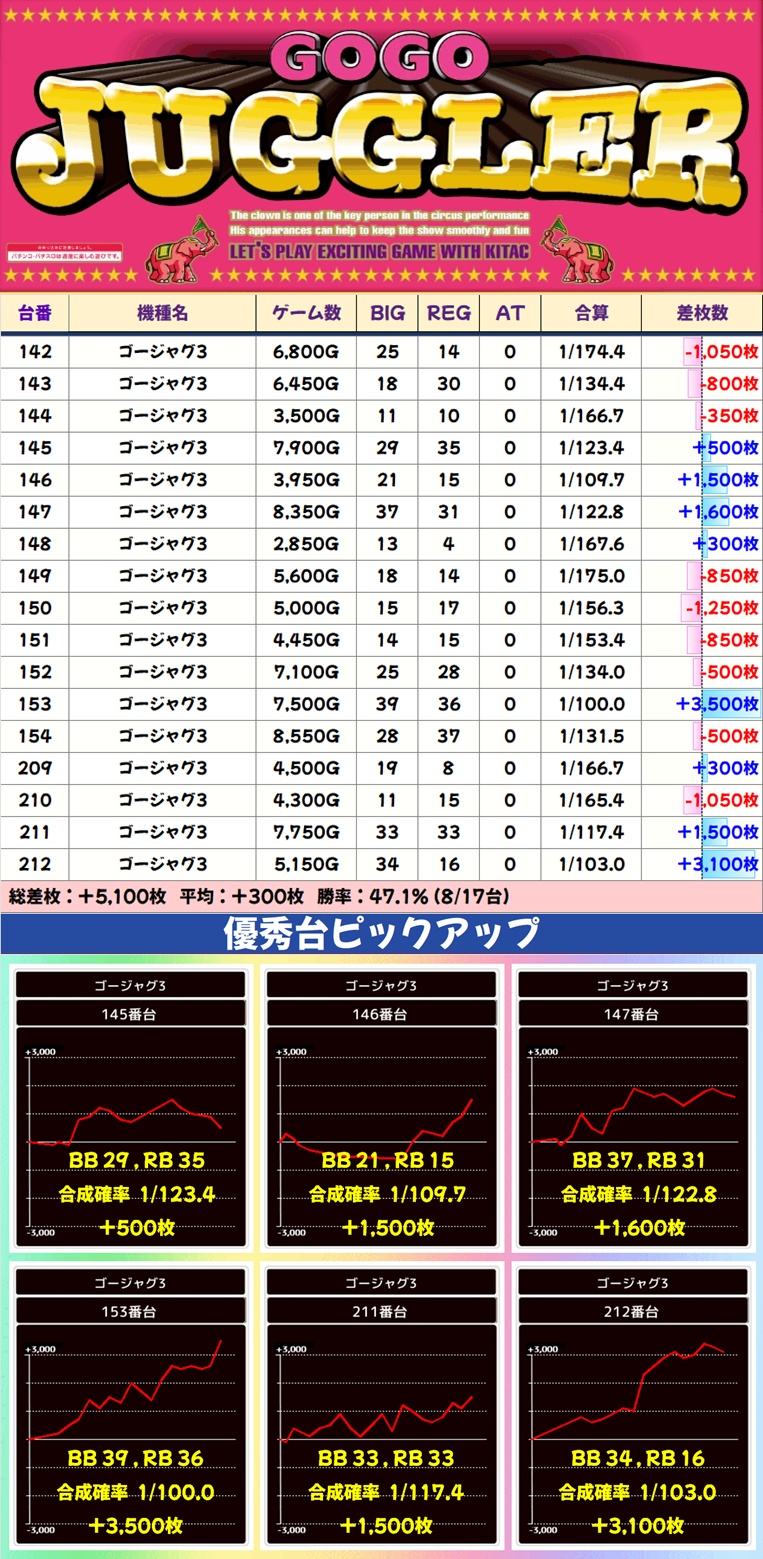Click the 優秀台ピックアップ section header
This screenshot has width=763, height=1559.
point(380,935)
